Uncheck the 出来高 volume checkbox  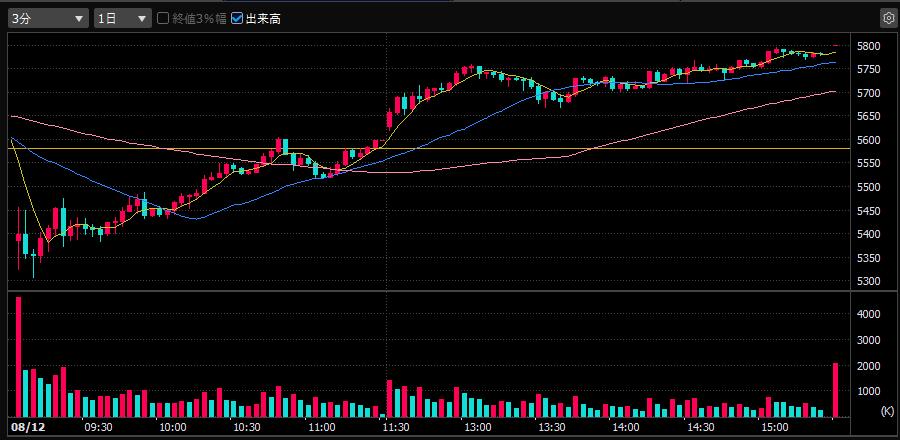237,18
